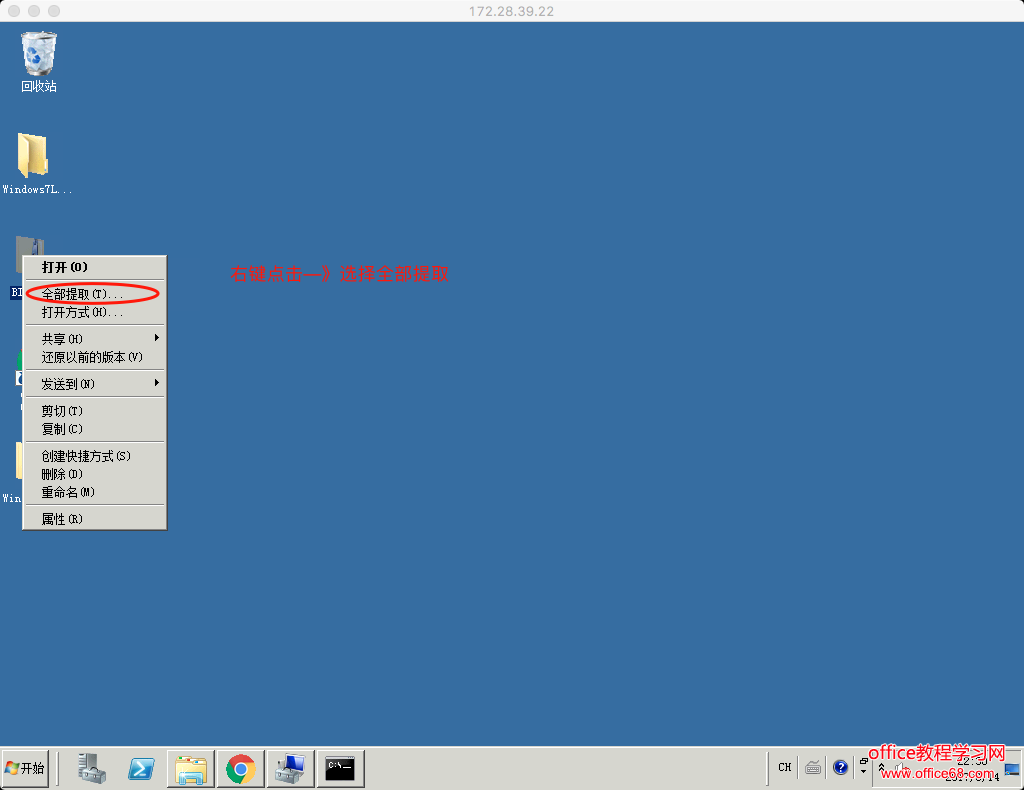Choose 删除(D) delete in the context menu
This screenshot has width=1024, height=790.
(x=95, y=474)
